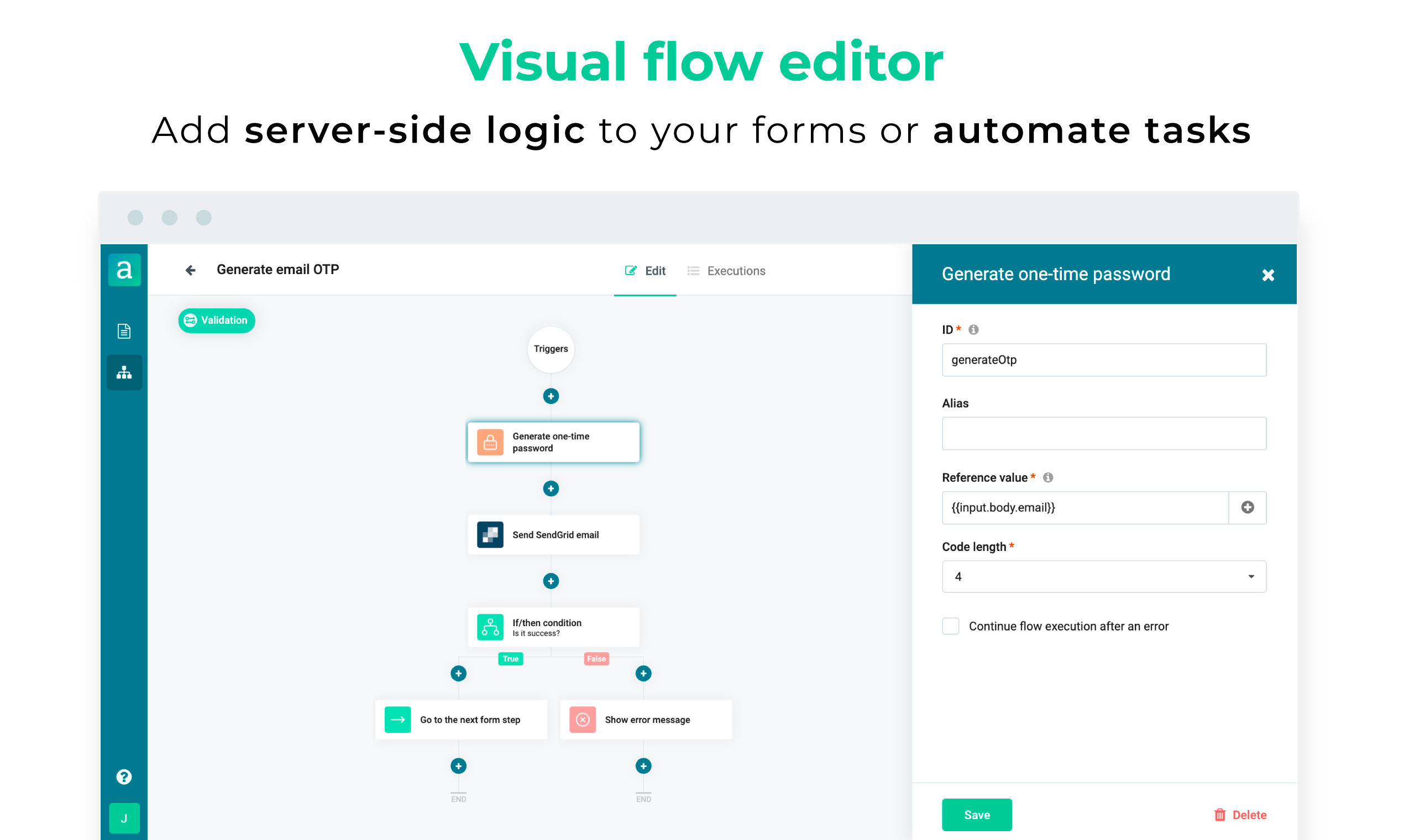The height and width of the screenshot is (840, 1404).
Task: Open the forms document icon in sidebar
Action: [124, 331]
